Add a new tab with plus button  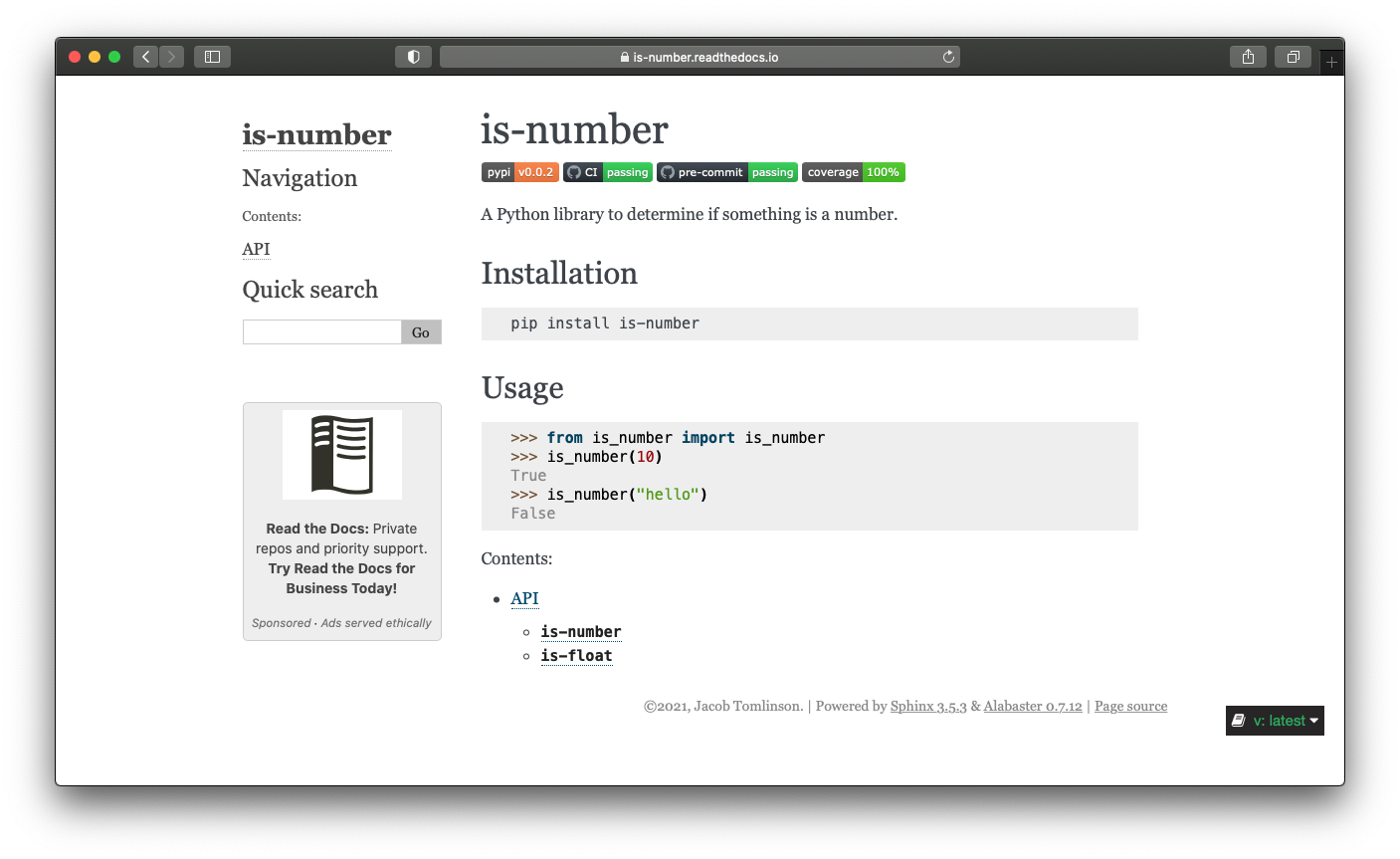point(1331,62)
